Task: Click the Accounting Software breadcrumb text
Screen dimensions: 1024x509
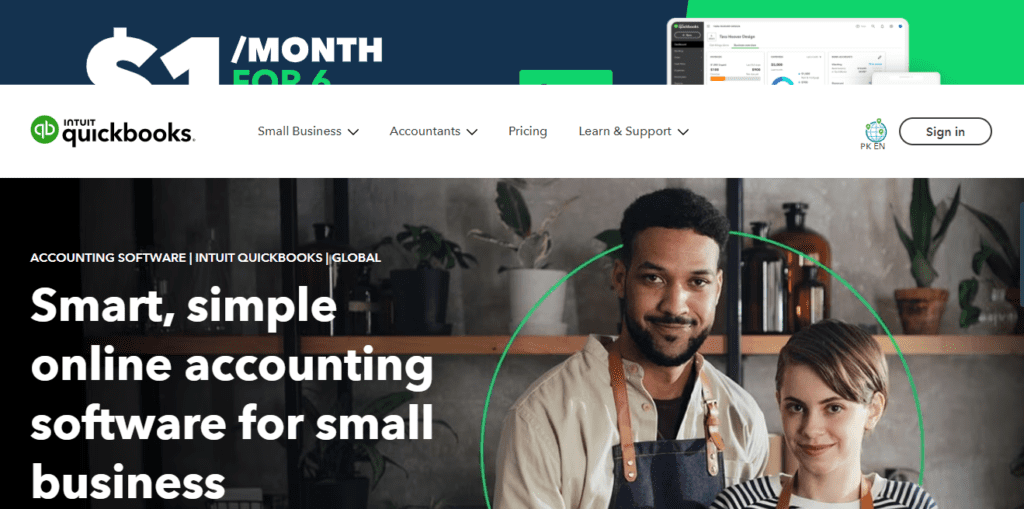Action: tap(108, 257)
